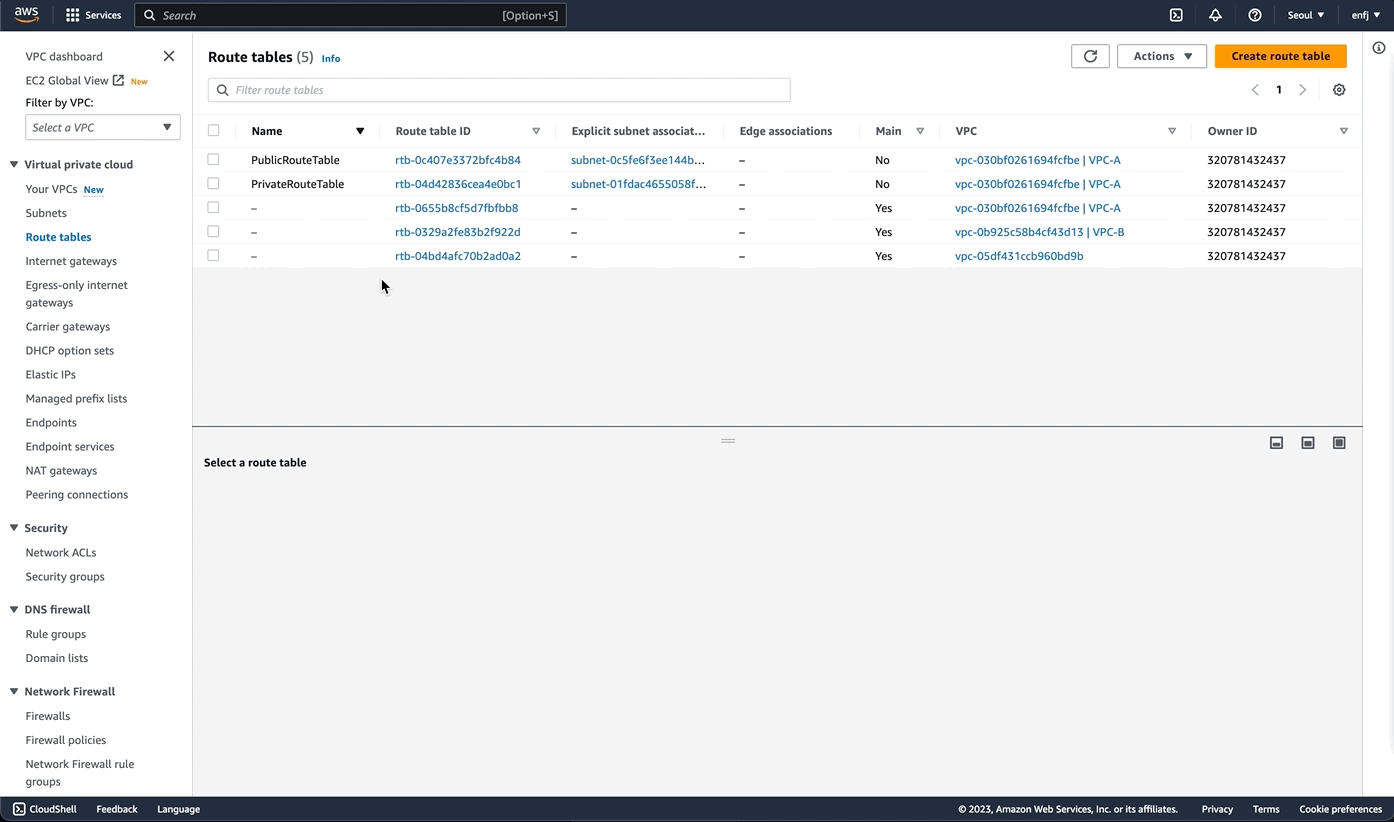1394x822 pixels.
Task: Sort by the VPC column arrow
Action: pyautogui.click(x=1172, y=131)
